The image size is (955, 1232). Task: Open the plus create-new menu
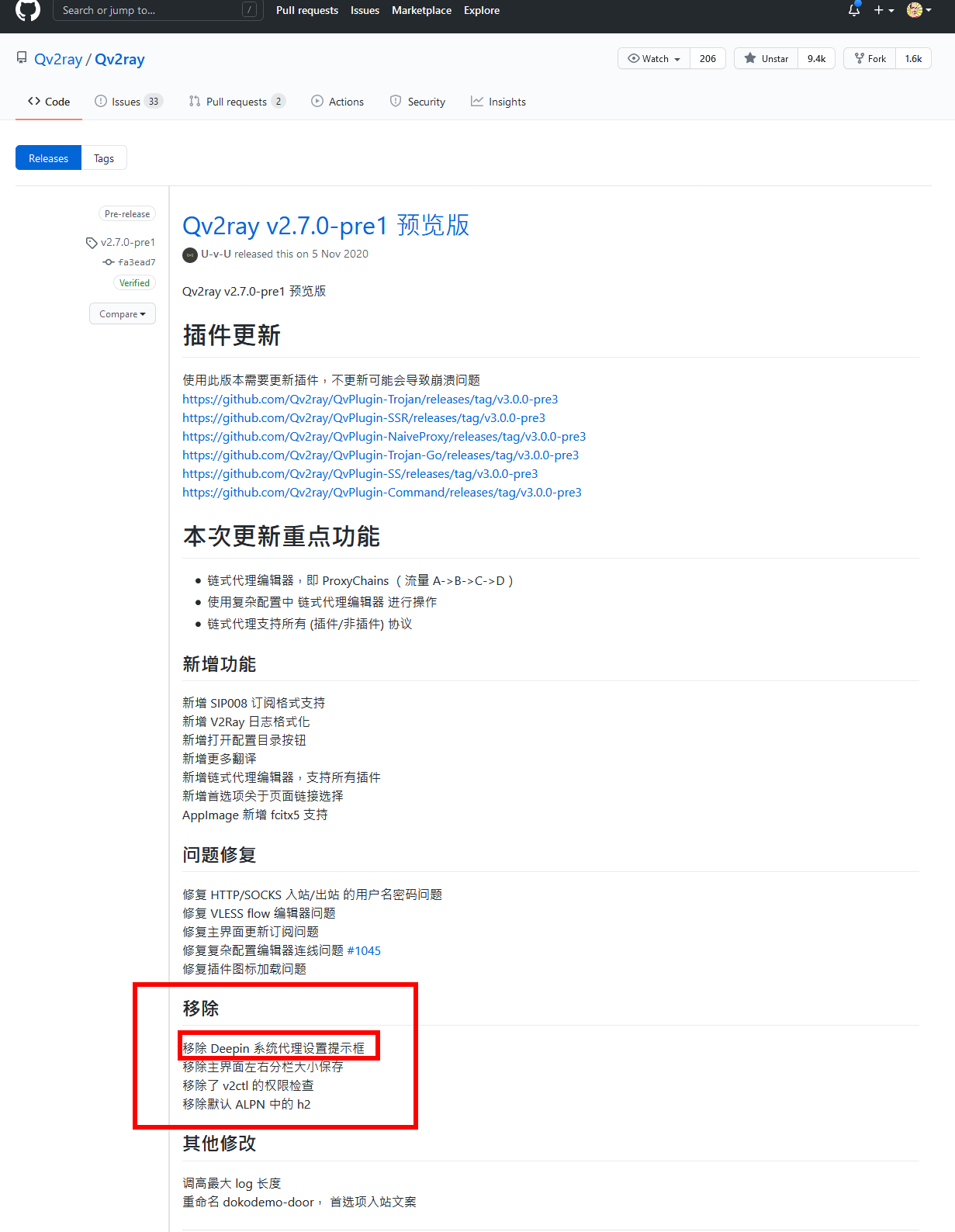pyautogui.click(x=884, y=10)
